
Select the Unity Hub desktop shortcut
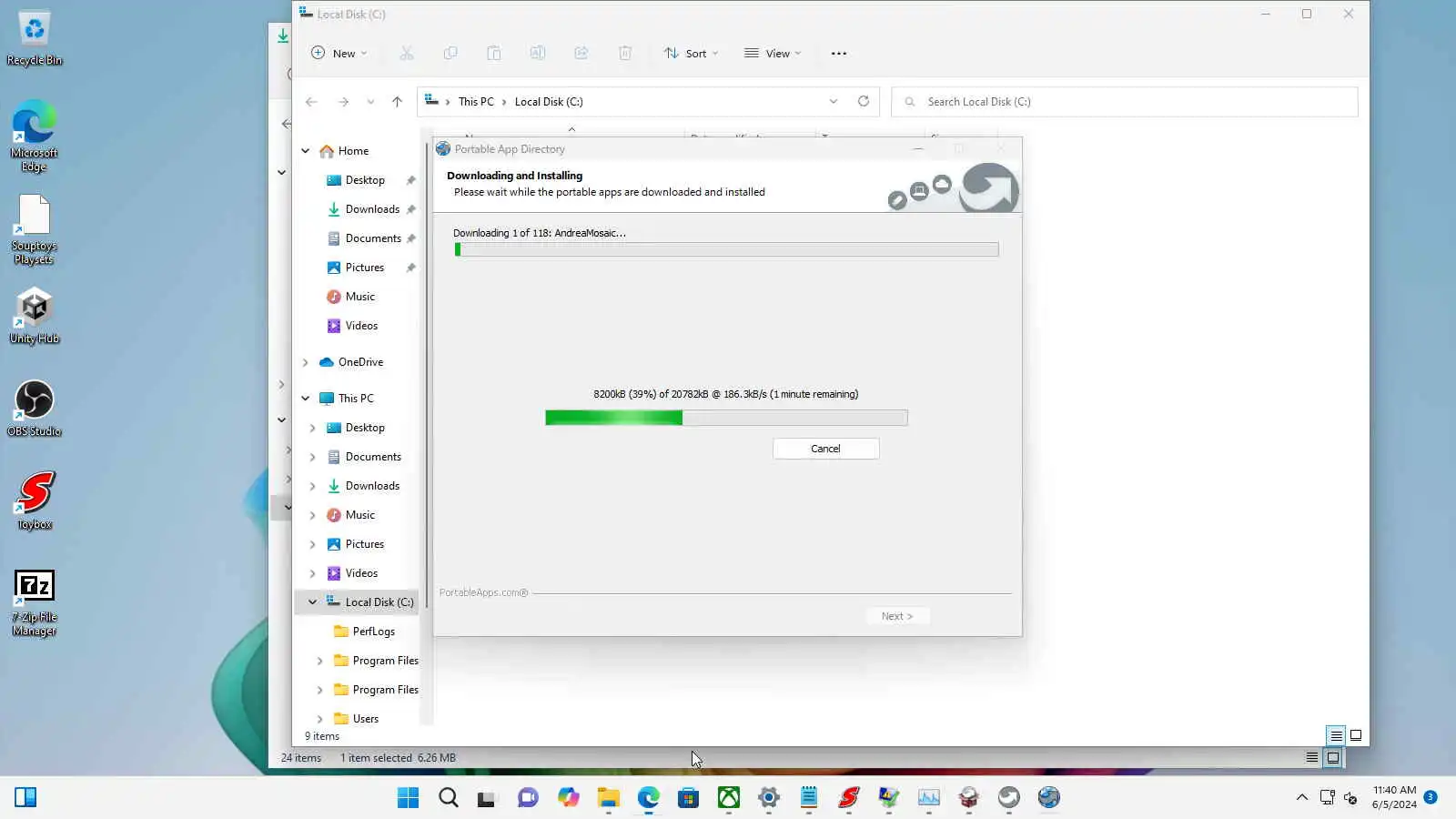point(35,317)
